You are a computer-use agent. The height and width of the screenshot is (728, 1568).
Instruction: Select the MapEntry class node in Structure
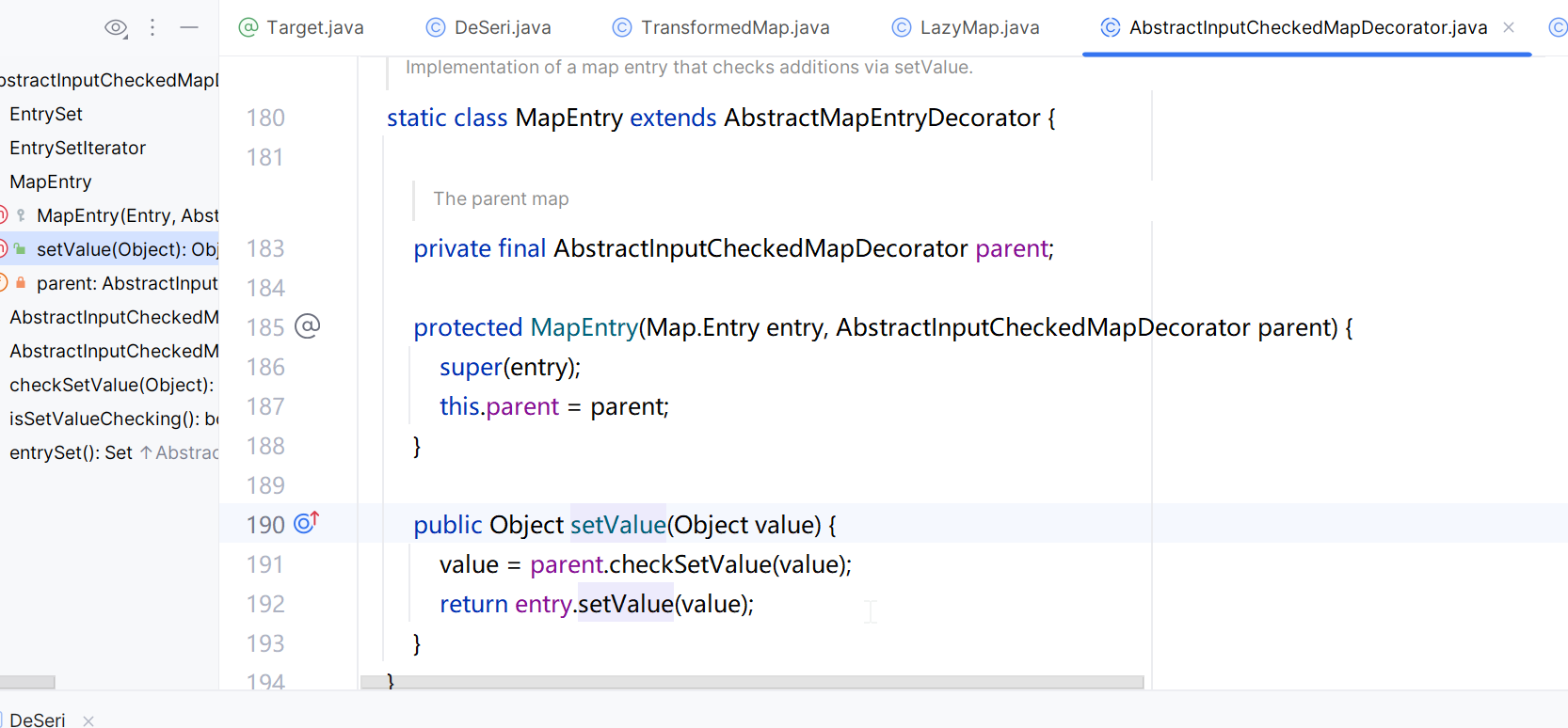tap(51, 182)
